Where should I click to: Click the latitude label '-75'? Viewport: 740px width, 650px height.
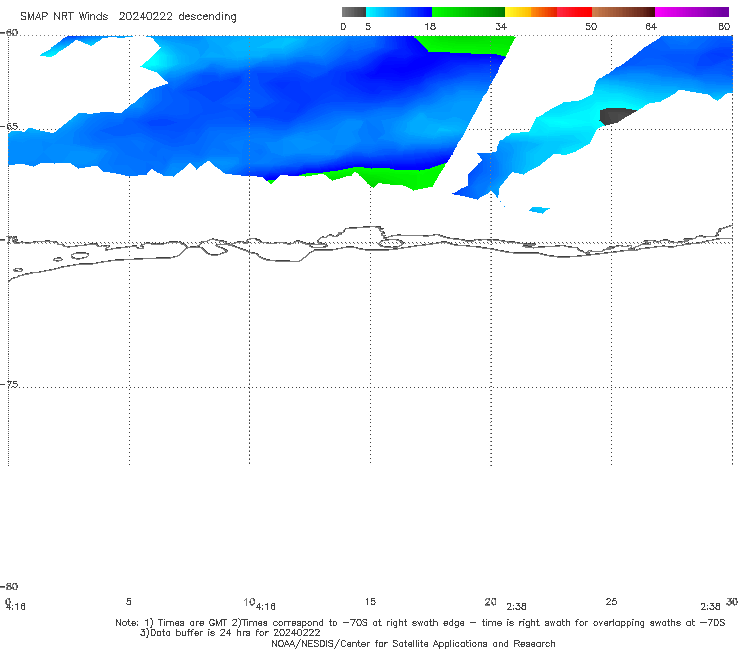pos(9,384)
